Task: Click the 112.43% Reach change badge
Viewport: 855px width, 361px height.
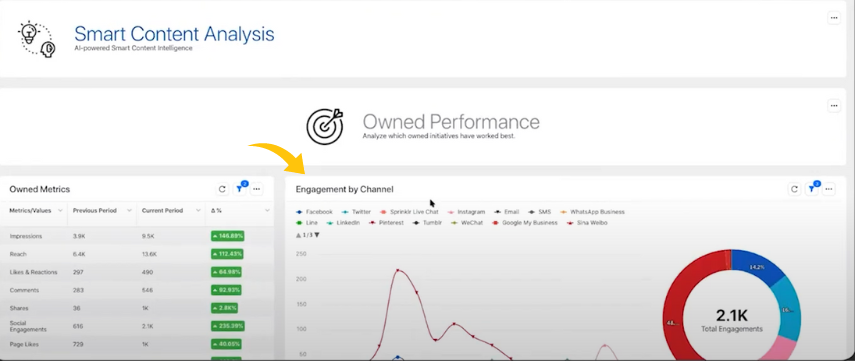Action: [x=227, y=254]
